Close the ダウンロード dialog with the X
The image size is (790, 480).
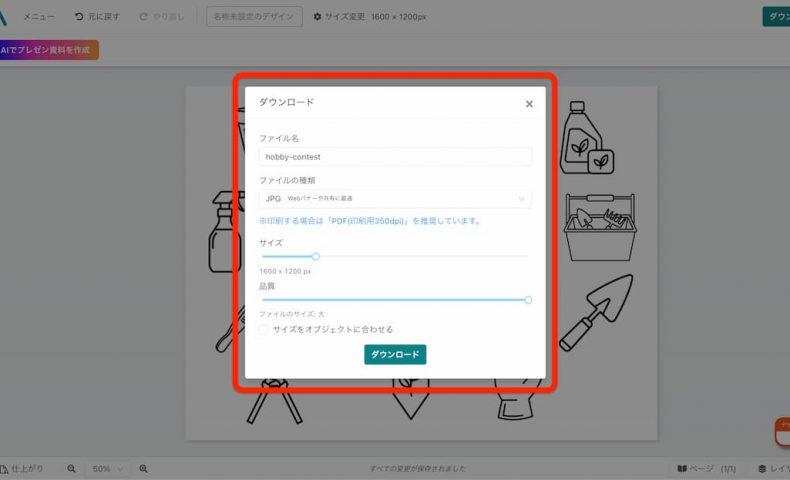[x=529, y=104]
